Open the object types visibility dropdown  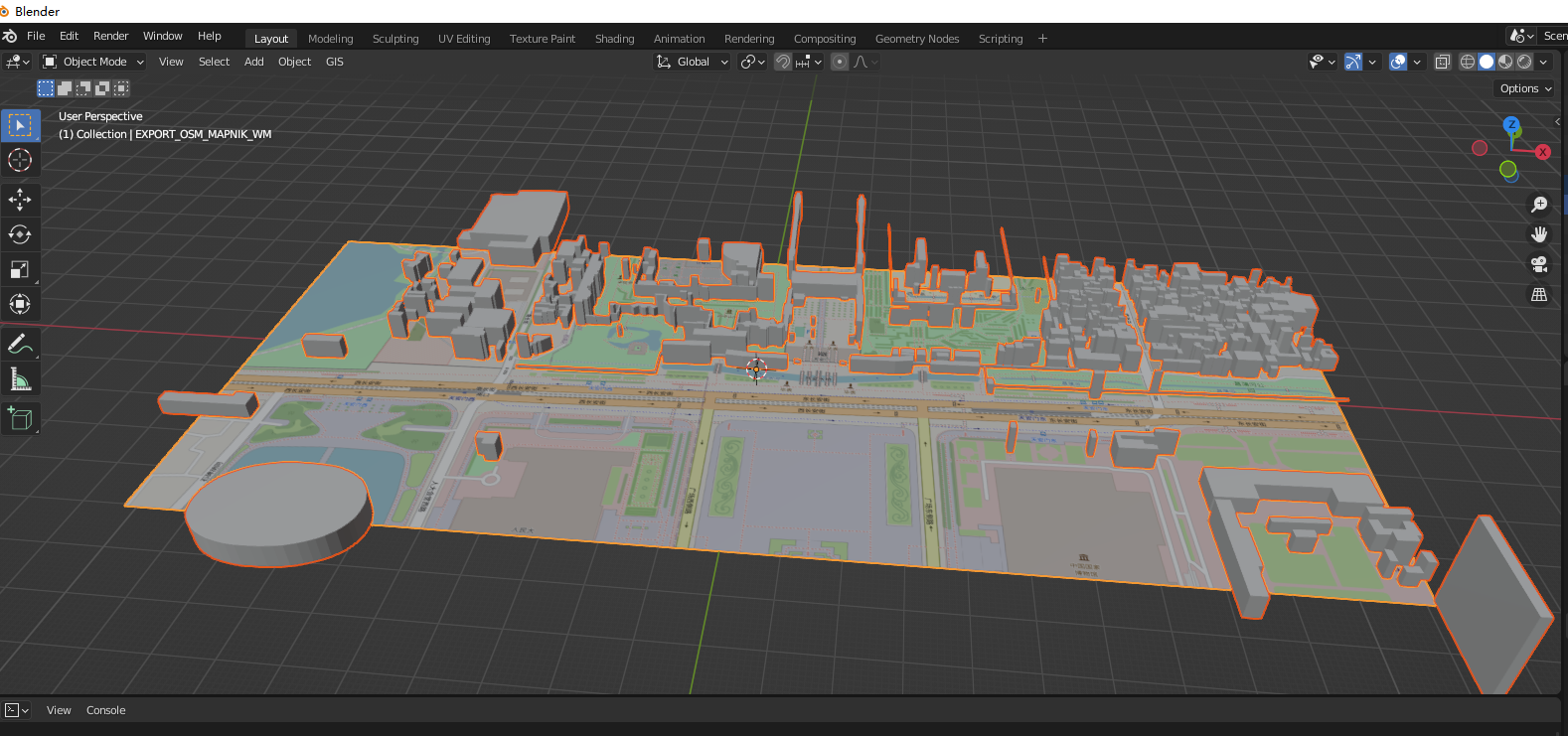click(x=1323, y=62)
